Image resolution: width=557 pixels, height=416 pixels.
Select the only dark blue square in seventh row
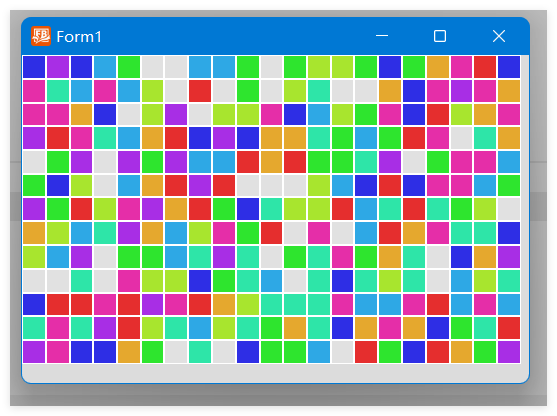(248, 209)
